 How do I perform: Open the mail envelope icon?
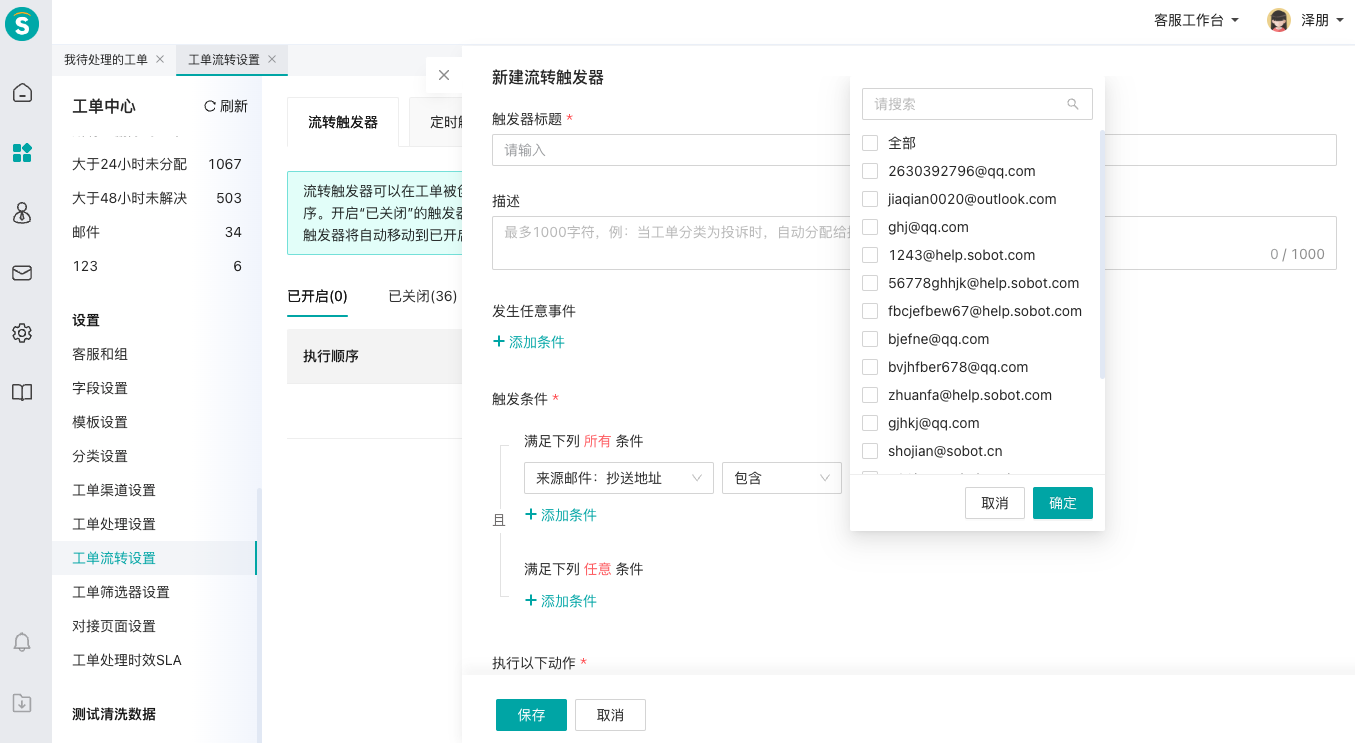(22, 273)
